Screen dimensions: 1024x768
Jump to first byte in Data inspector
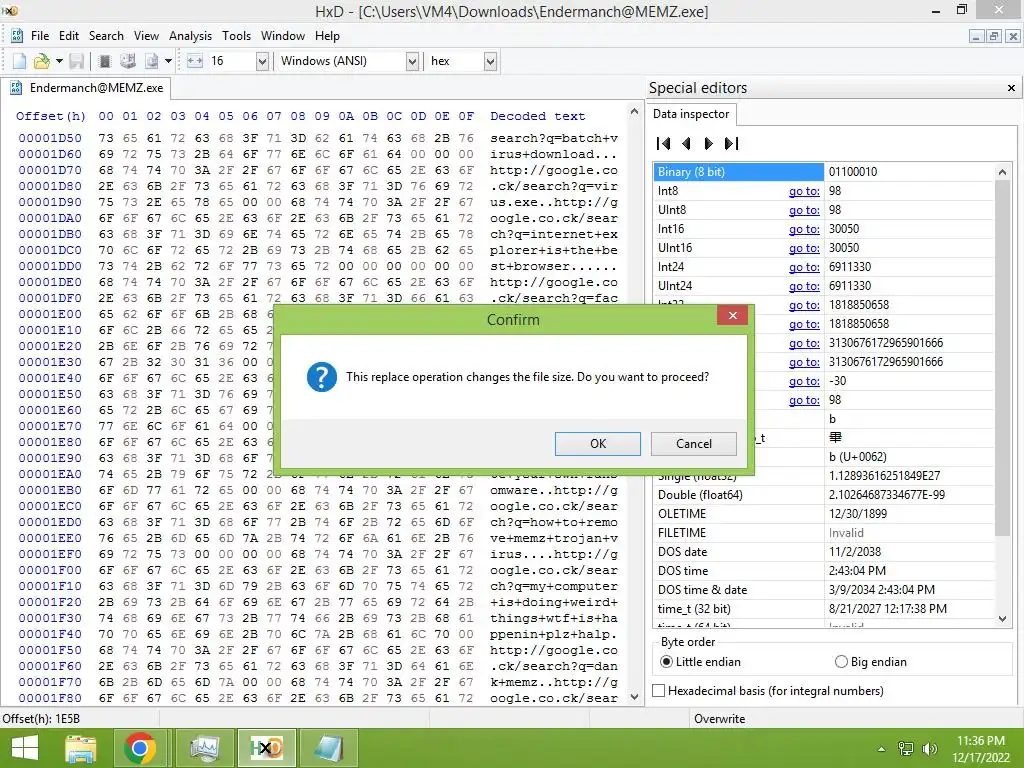(x=664, y=143)
